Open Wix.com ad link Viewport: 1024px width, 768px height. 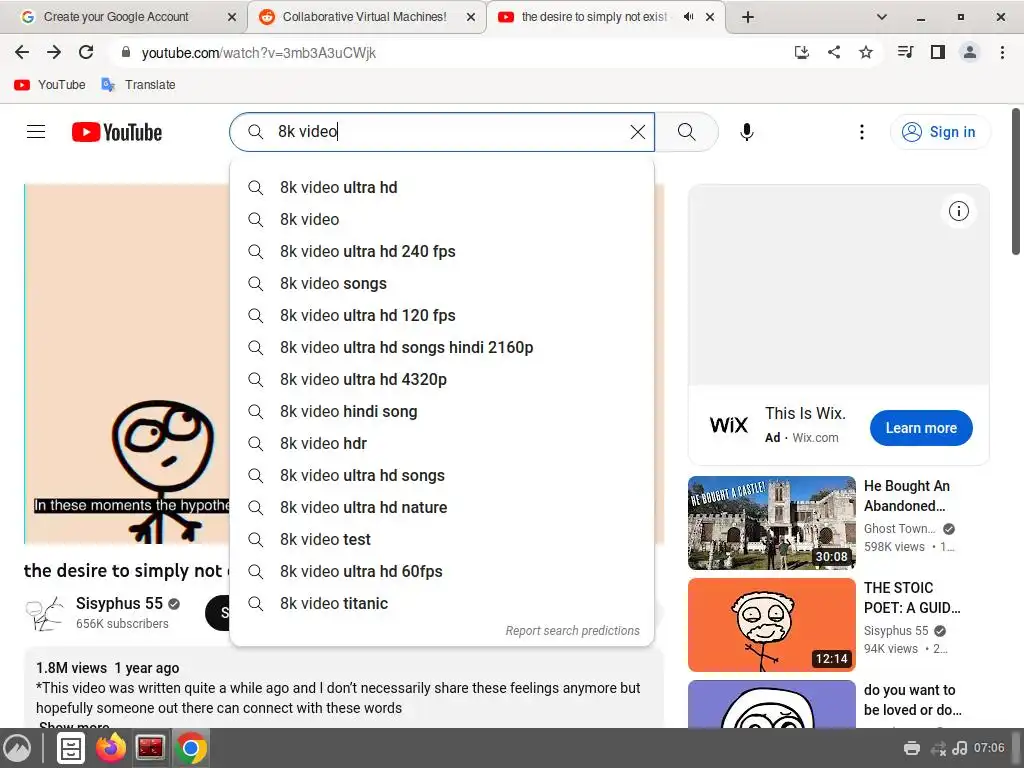click(815, 438)
